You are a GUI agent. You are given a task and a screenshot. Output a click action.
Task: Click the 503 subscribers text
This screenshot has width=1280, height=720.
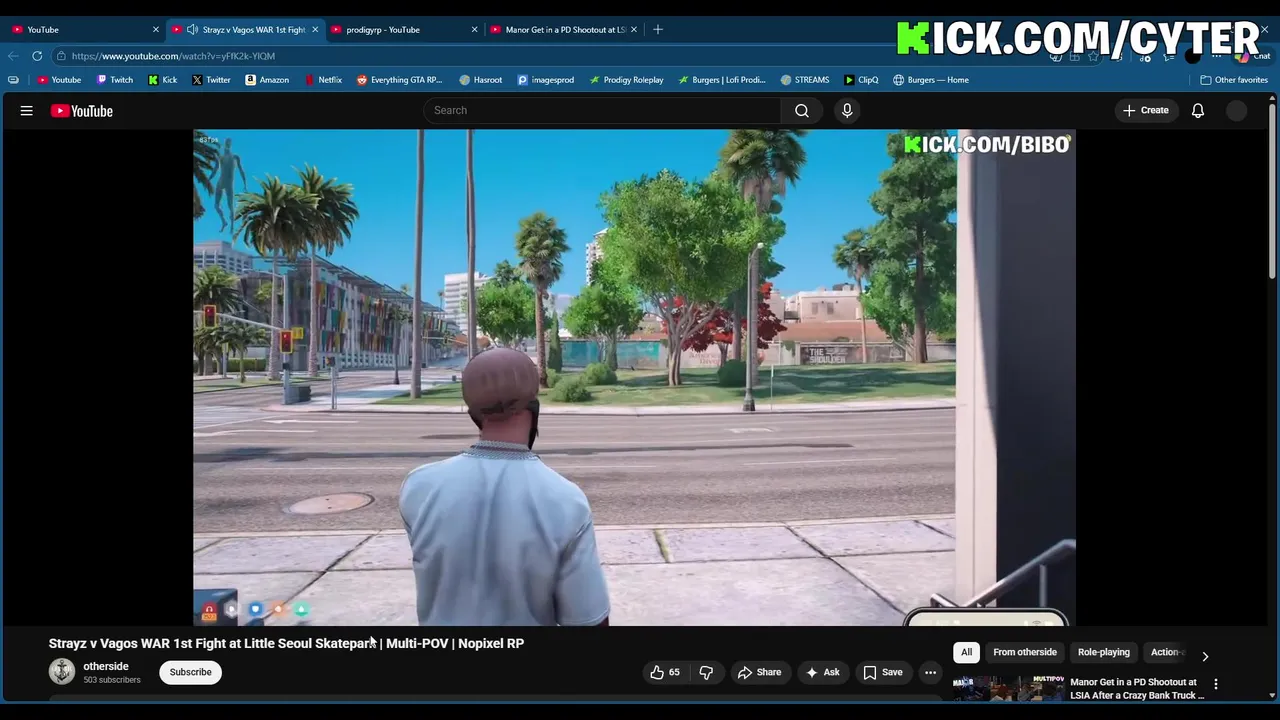(112, 680)
